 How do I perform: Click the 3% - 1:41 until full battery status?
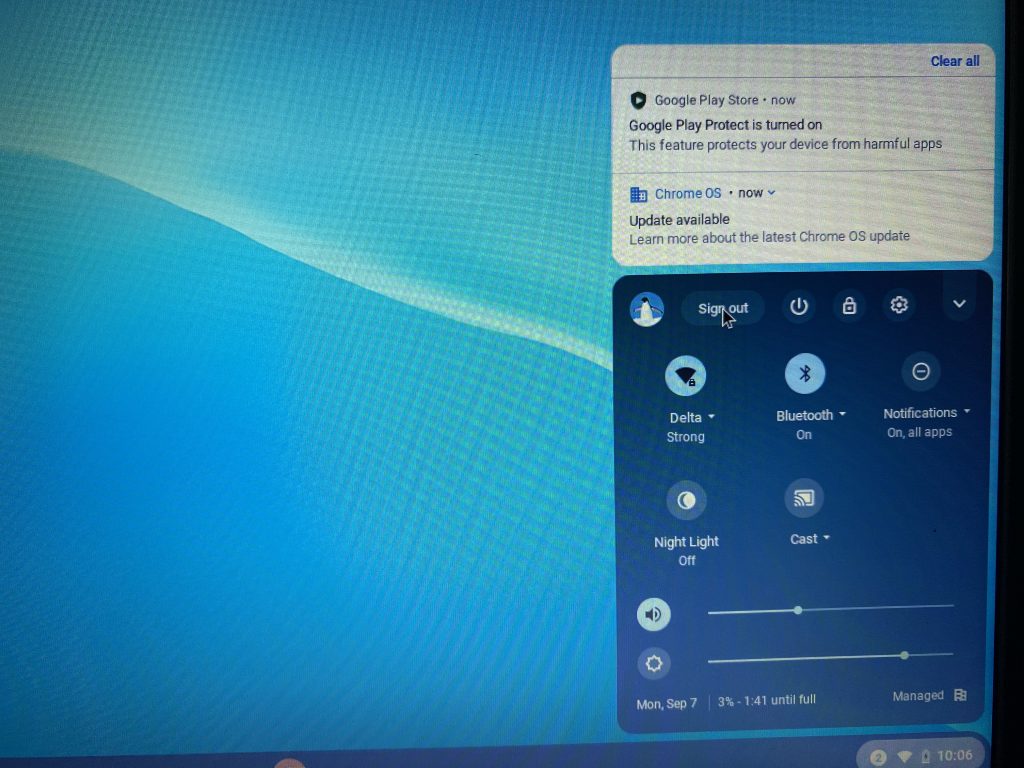click(x=767, y=701)
